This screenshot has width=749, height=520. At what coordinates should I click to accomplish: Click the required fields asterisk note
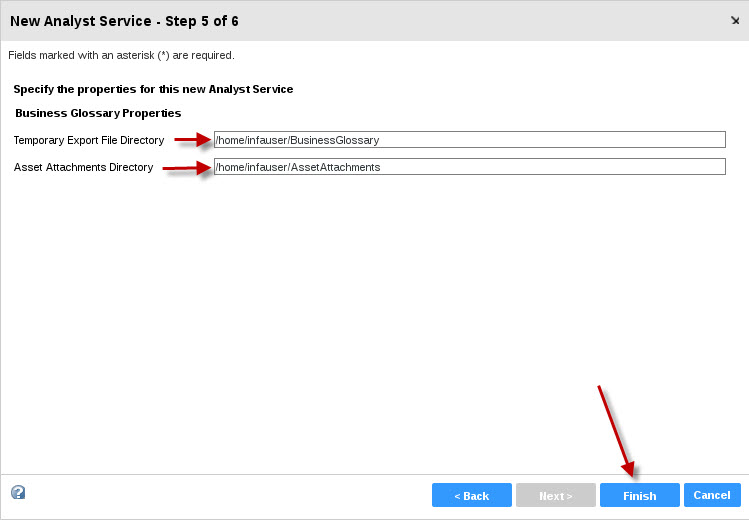point(121,55)
